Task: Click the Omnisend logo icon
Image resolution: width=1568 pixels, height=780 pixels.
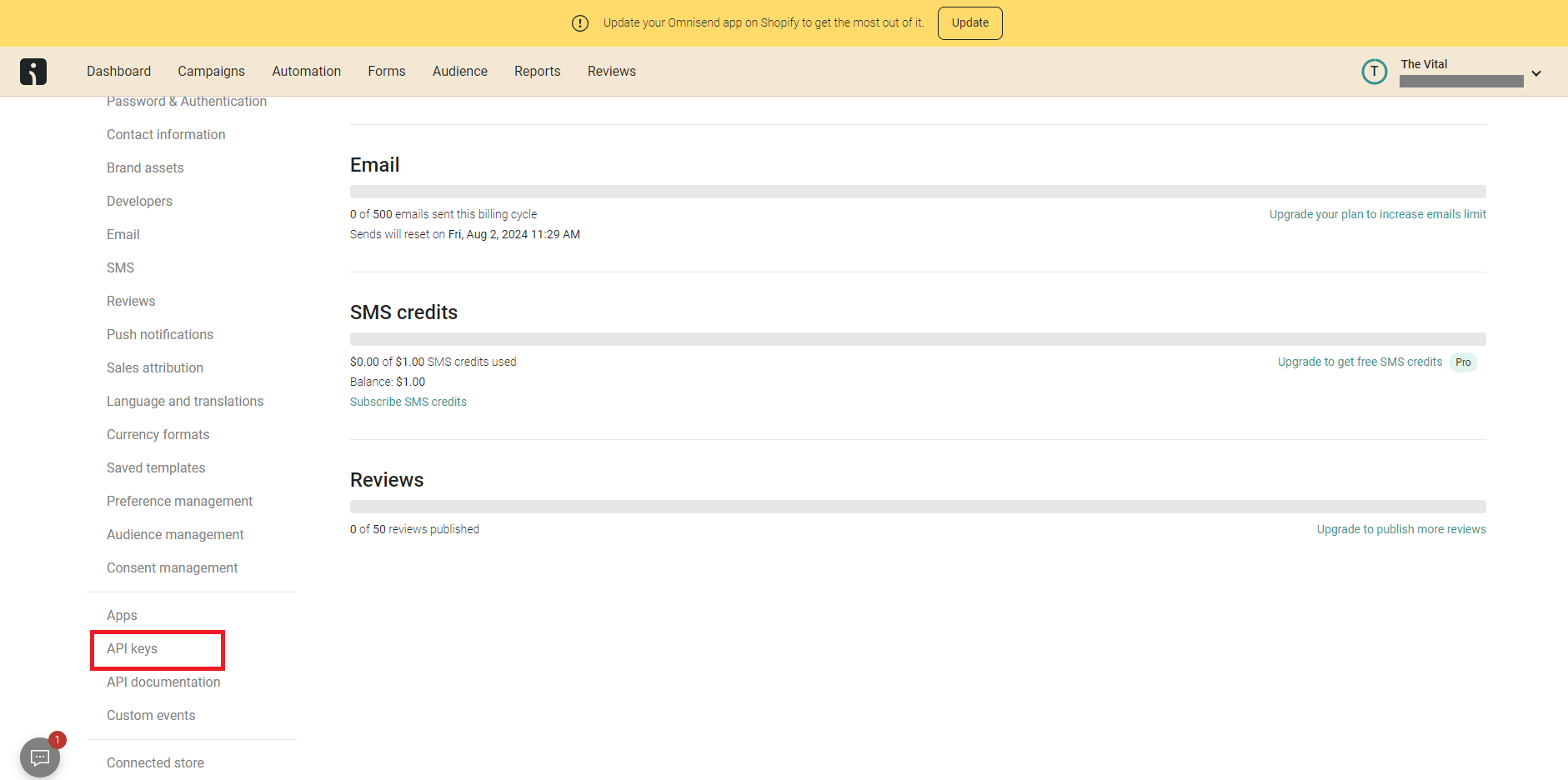Action: pos(33,72)
